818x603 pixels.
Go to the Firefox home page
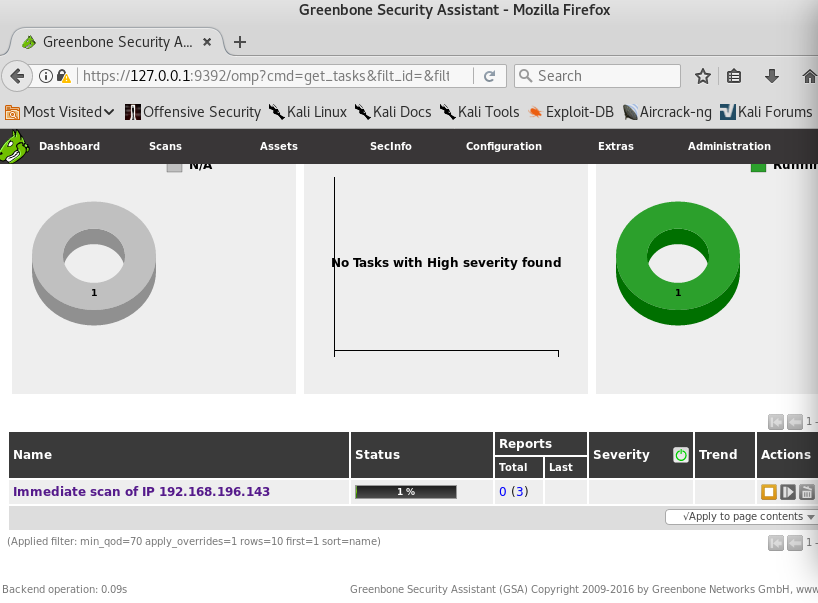810,76
